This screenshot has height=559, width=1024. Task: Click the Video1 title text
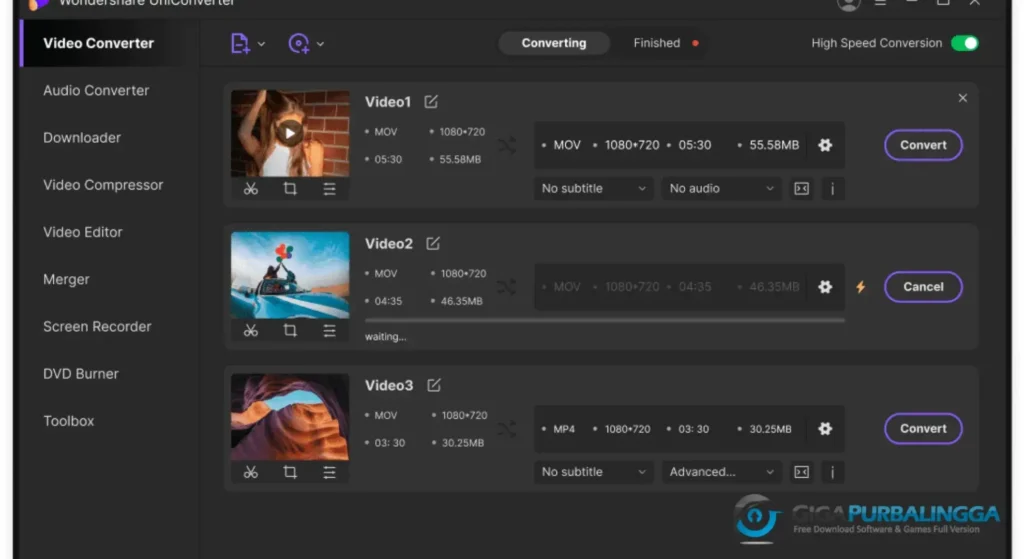pyautogui.click(x=388, y=102)
